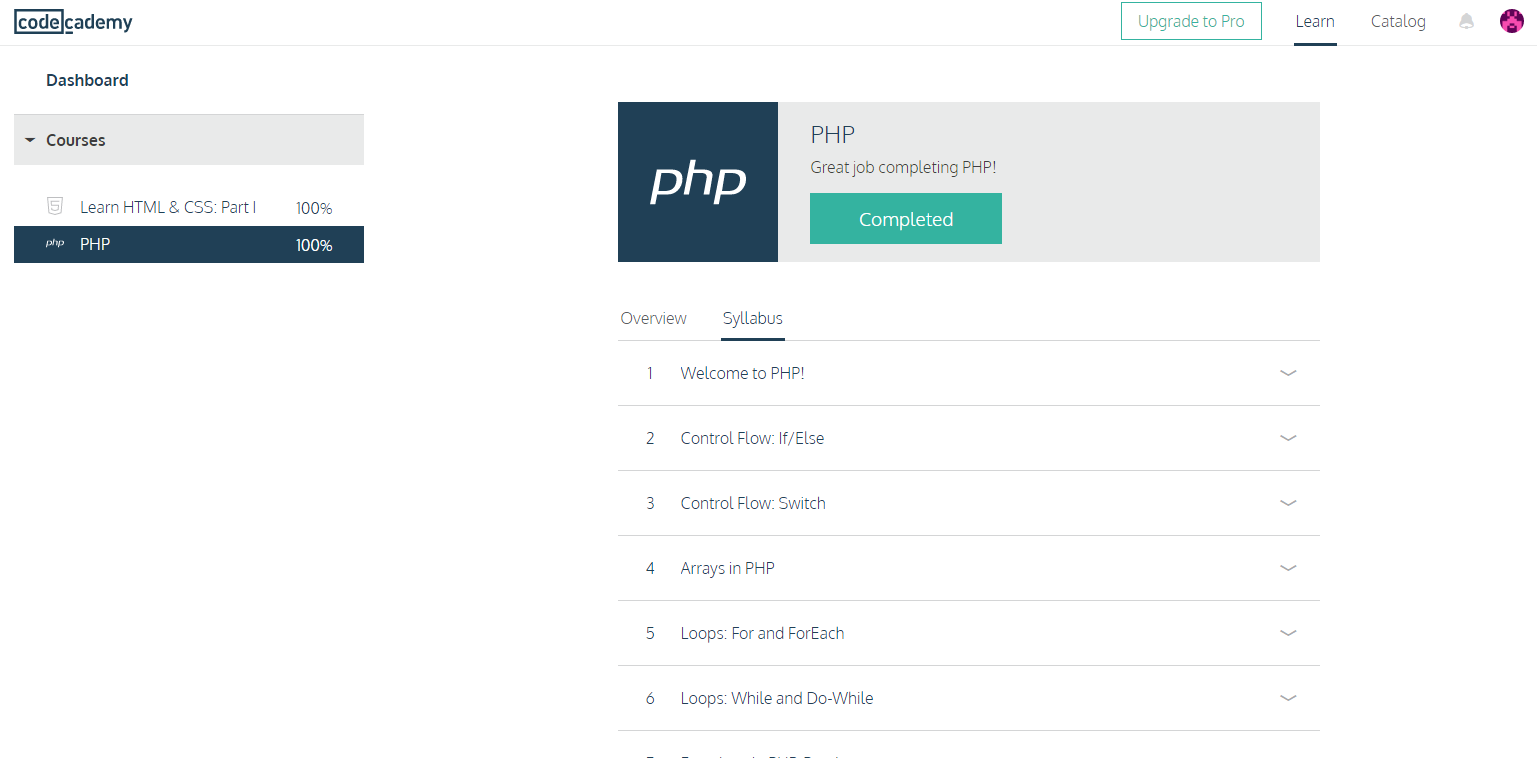Viewport: 1537px width, 758px height.
Task: Open the Learn menu item
Action: (1315, 21)
